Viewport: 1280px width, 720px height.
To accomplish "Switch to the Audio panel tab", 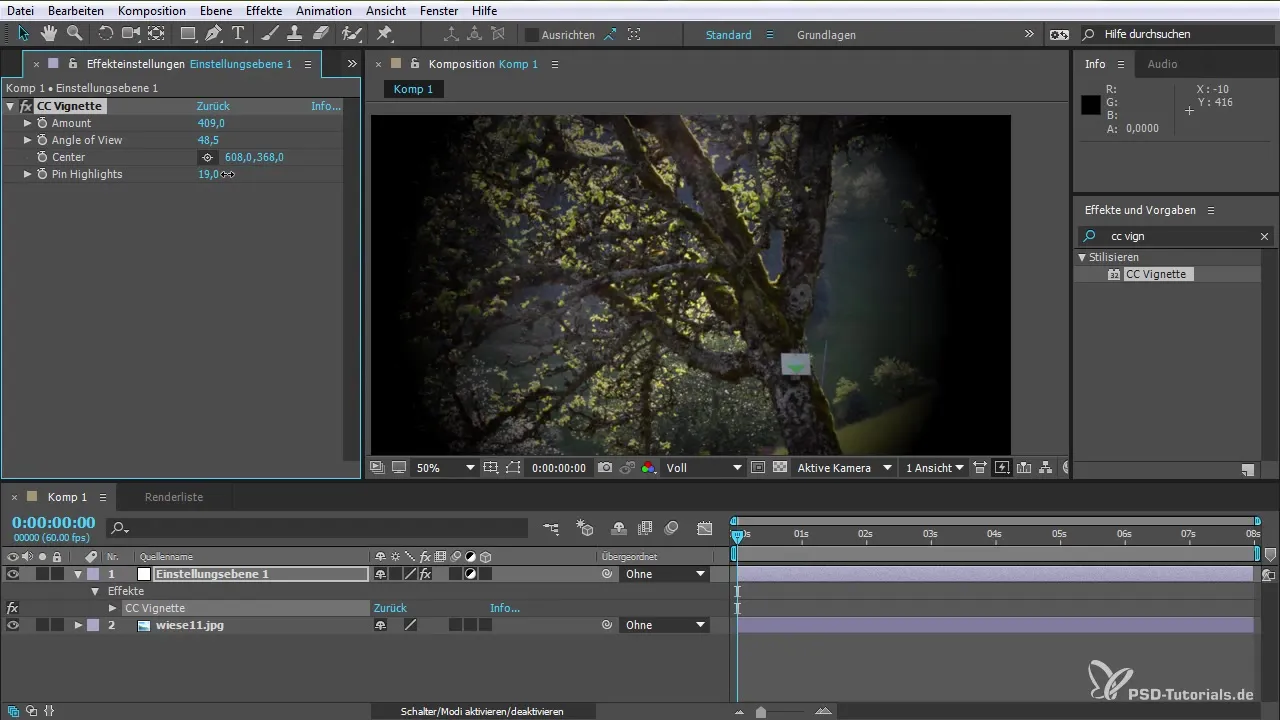I will (x=1162, y=64).
